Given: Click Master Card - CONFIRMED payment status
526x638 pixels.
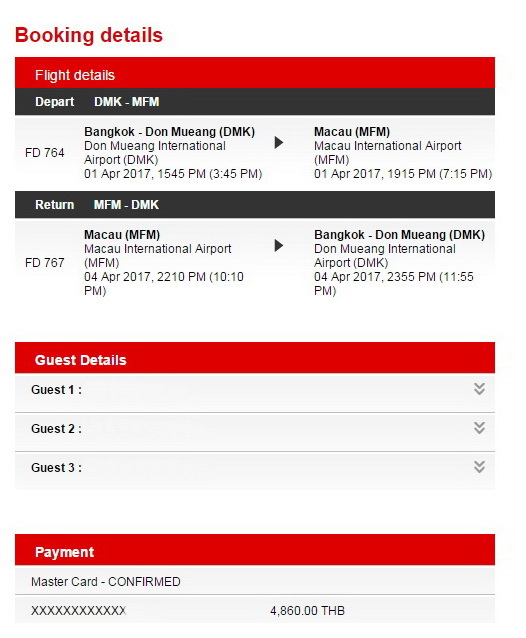Looking at the screenshot, I should 106,582.
